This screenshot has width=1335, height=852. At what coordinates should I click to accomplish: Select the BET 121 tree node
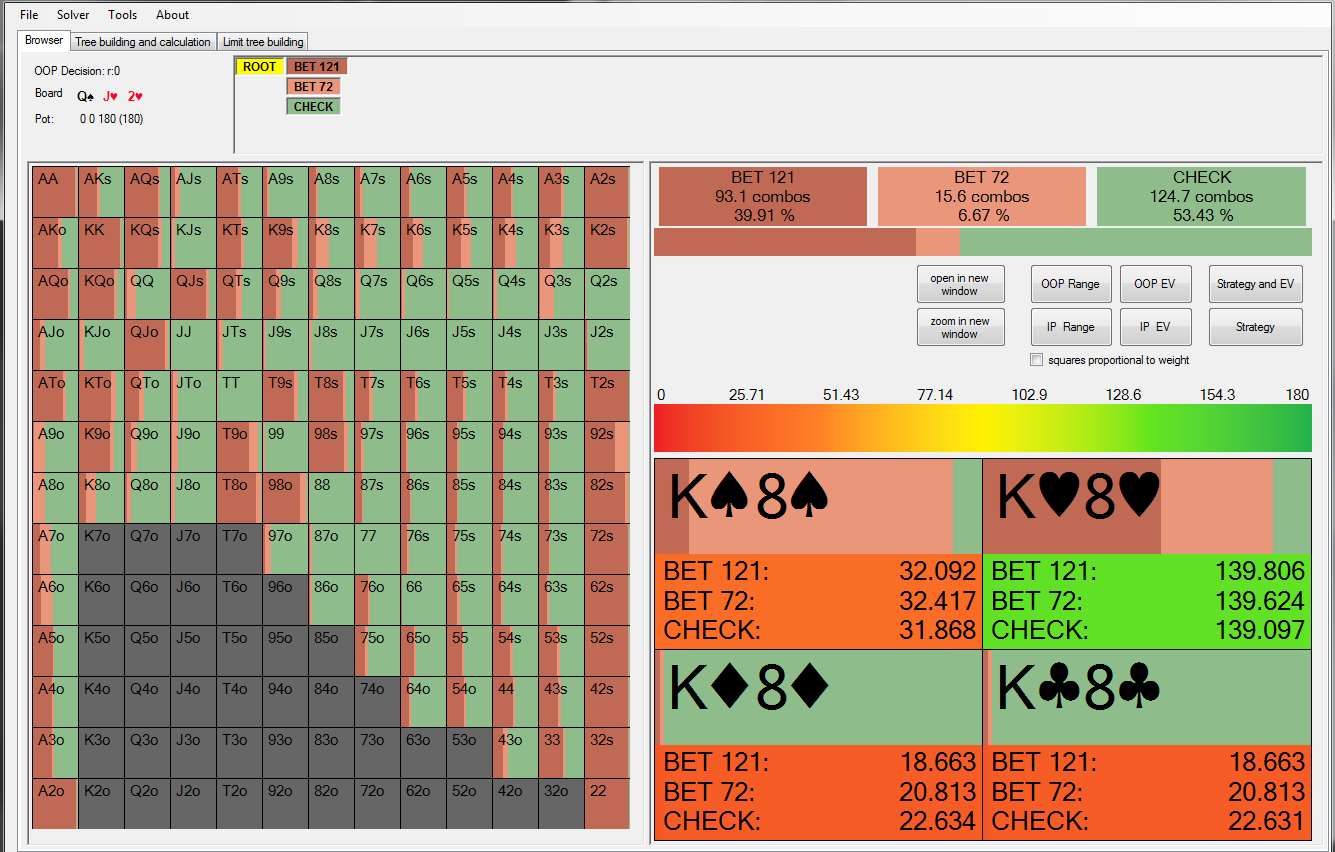(316, 67)
